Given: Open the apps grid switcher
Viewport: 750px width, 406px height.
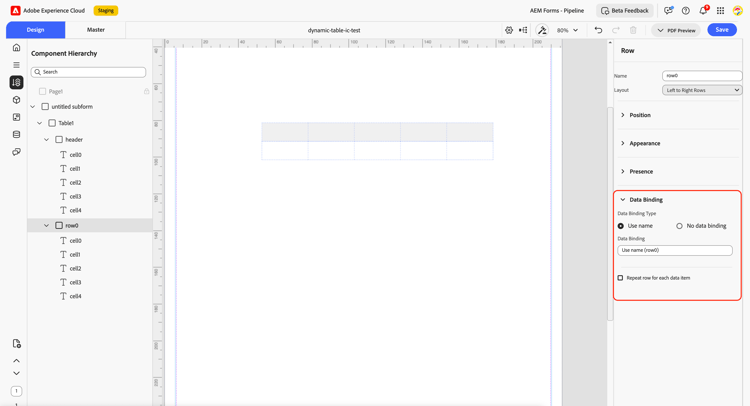Looking at the screenshot, I should [720, 11].
